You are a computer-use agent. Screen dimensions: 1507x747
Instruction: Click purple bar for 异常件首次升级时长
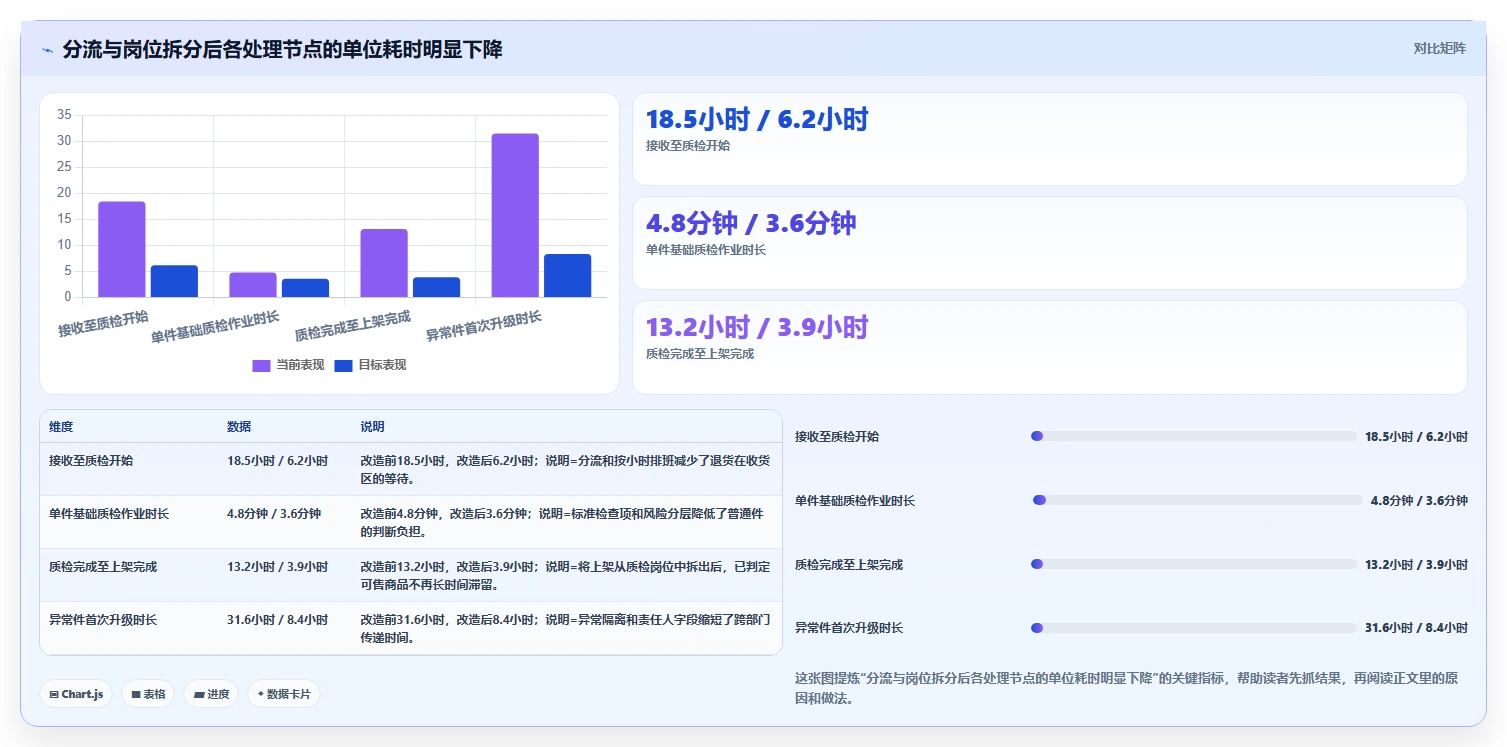pyautogui.click(x=515, y=215)
